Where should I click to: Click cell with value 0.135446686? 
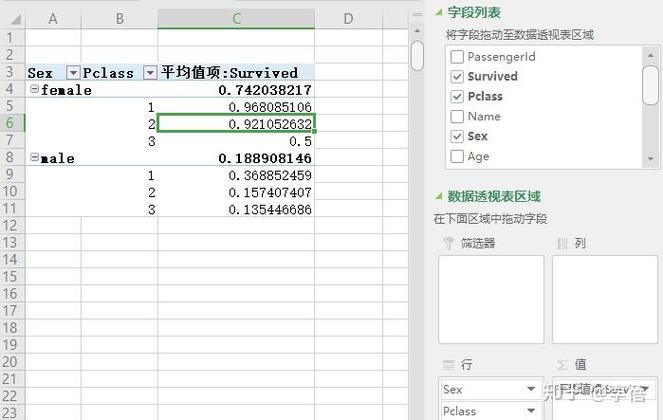[x=236, y=209]
